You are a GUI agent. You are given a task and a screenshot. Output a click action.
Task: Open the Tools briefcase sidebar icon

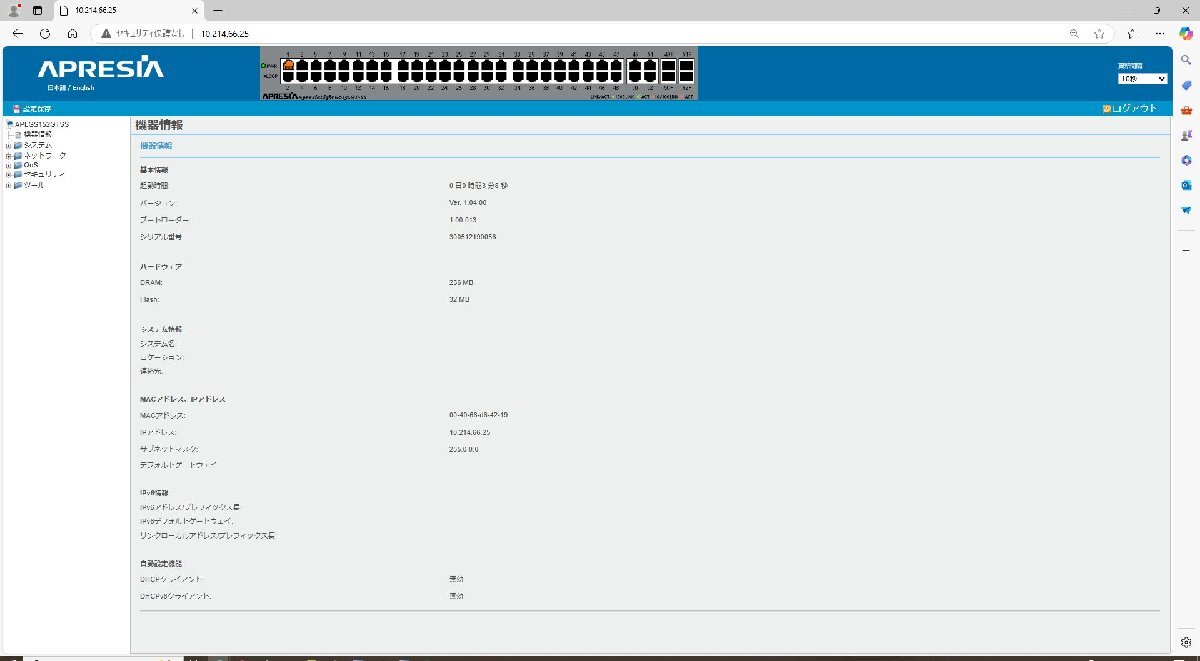1186,110
